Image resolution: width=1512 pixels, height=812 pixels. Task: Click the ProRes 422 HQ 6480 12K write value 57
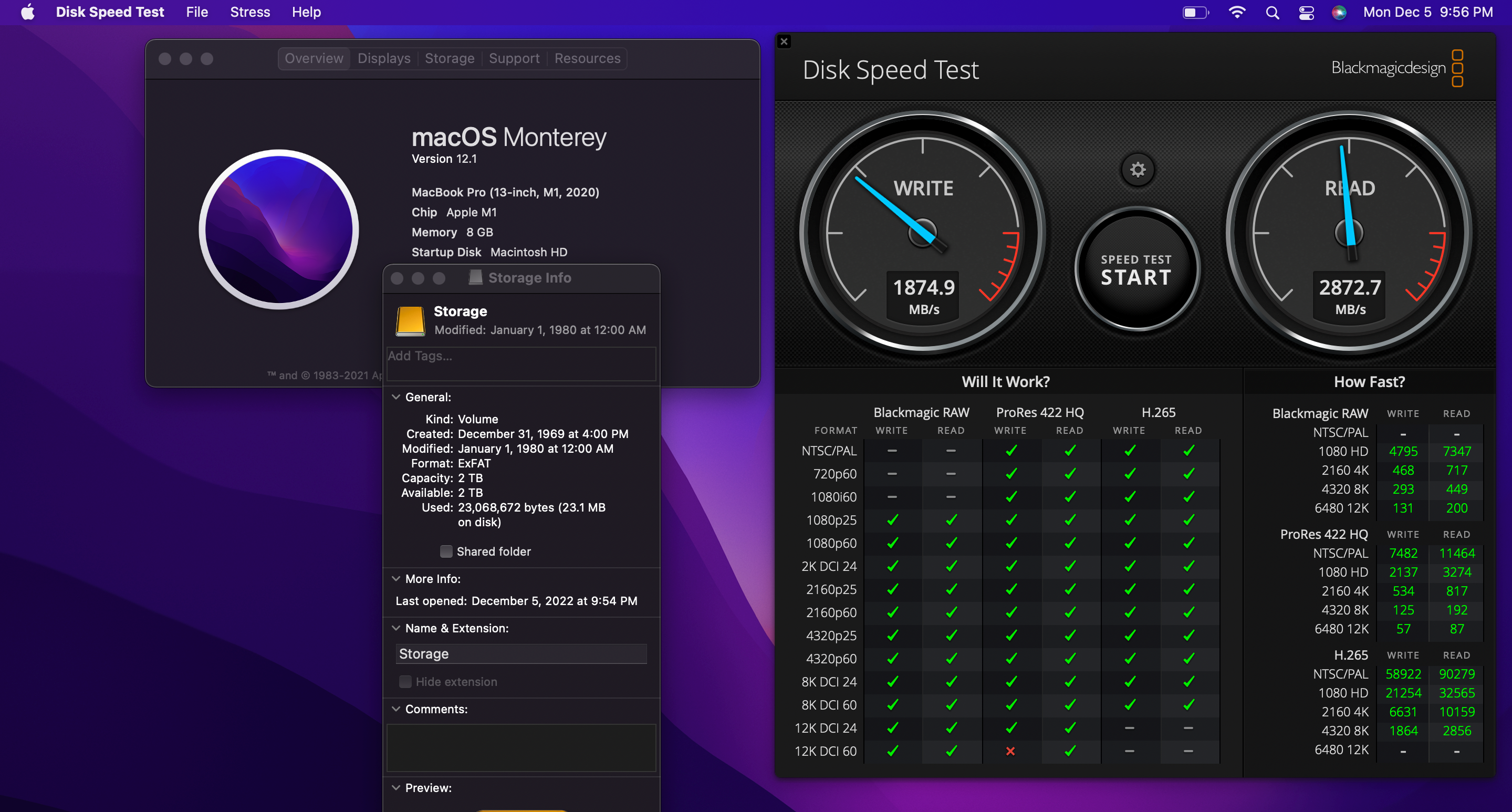coord(1403,629)
